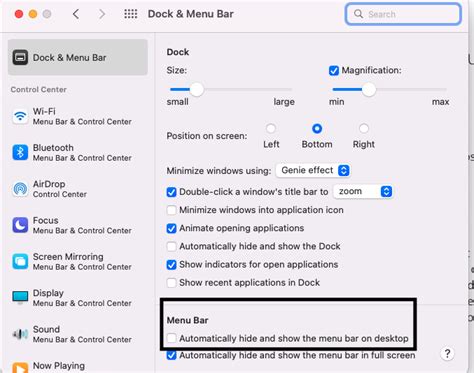Open help with the question mark button

point(448,353)
